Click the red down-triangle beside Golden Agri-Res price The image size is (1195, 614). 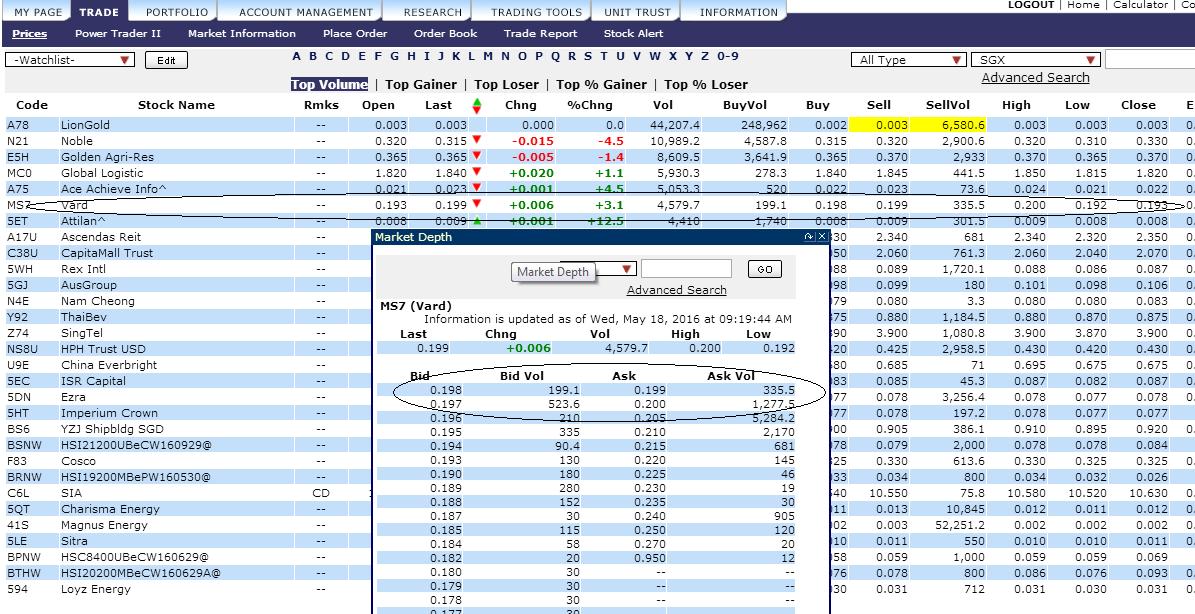pos(476,158)
